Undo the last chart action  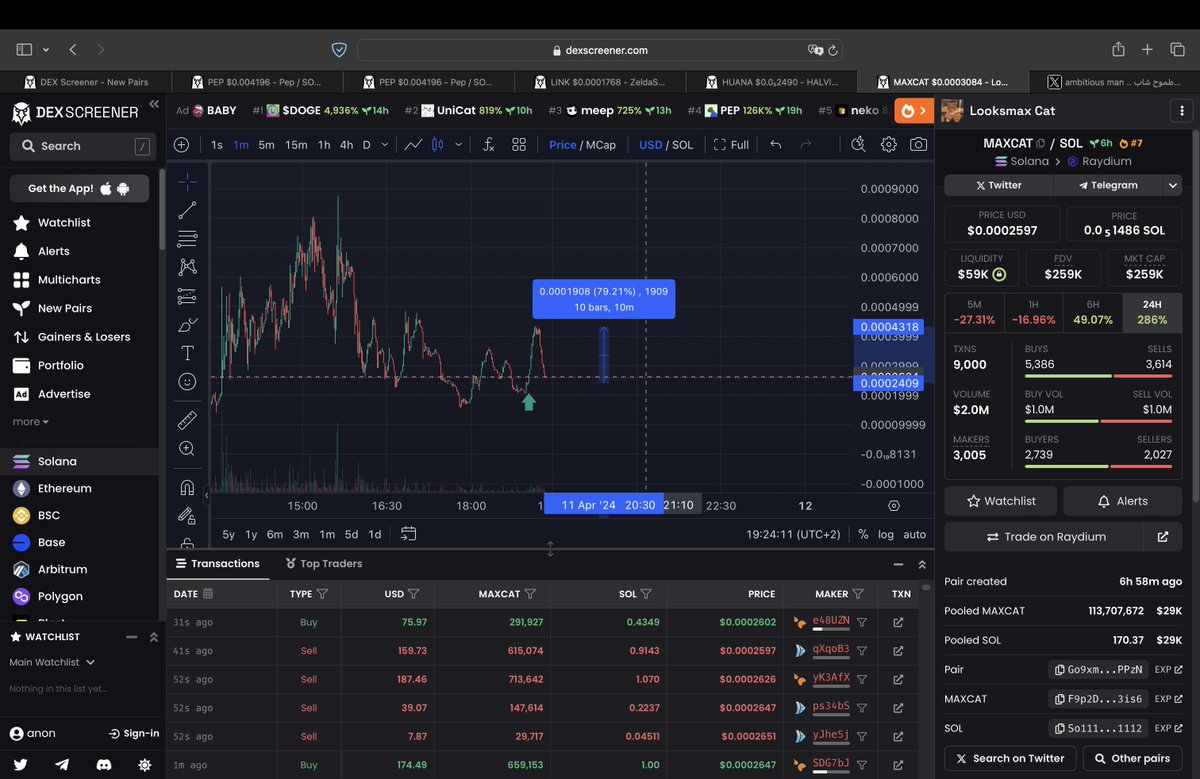tap(775, 145)
